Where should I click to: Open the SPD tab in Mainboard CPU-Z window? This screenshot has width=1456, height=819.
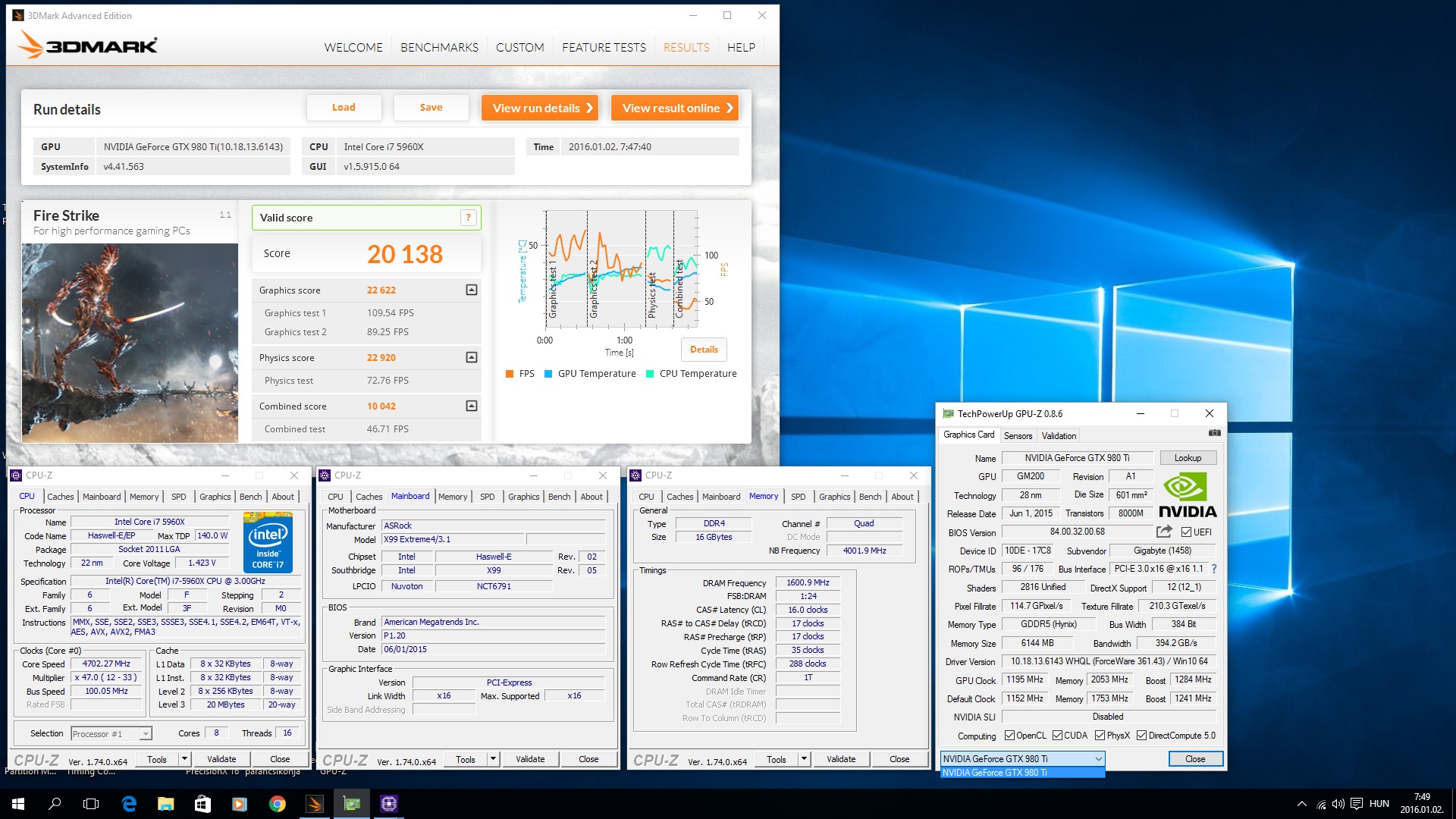coord(488,497)
